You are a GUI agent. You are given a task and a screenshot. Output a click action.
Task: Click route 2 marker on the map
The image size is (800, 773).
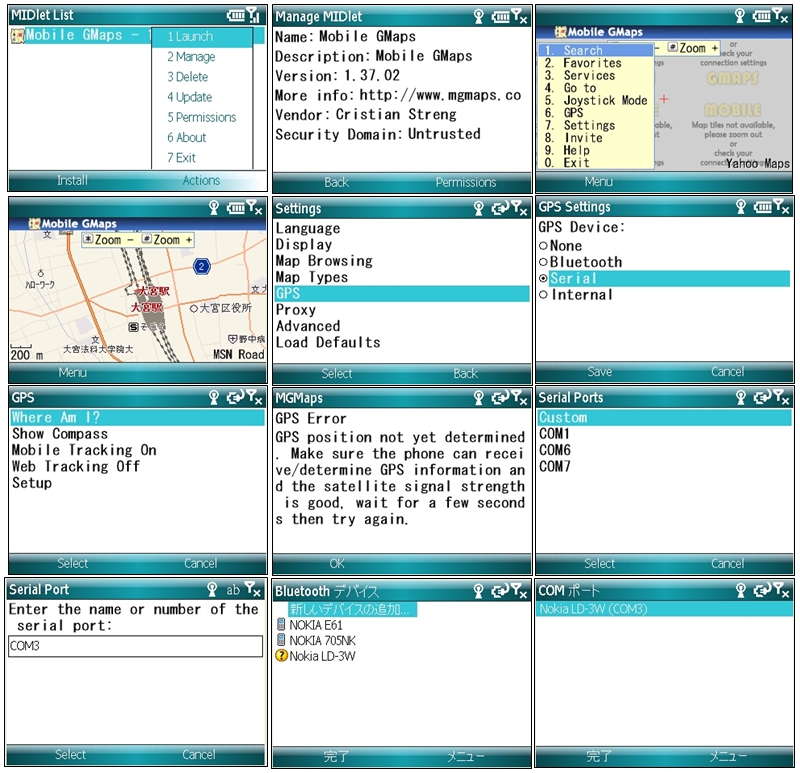click(x=202, y=266)
